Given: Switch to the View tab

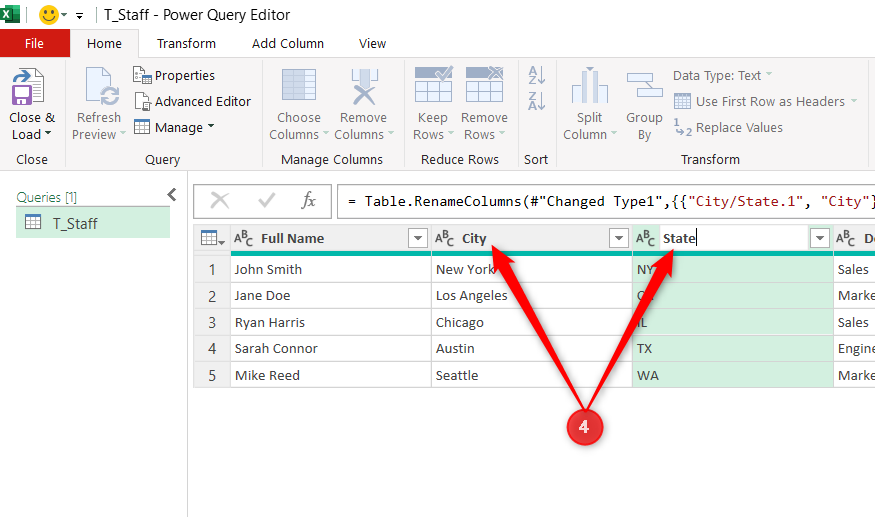Looking at the screenshot, I should point(372,44).
